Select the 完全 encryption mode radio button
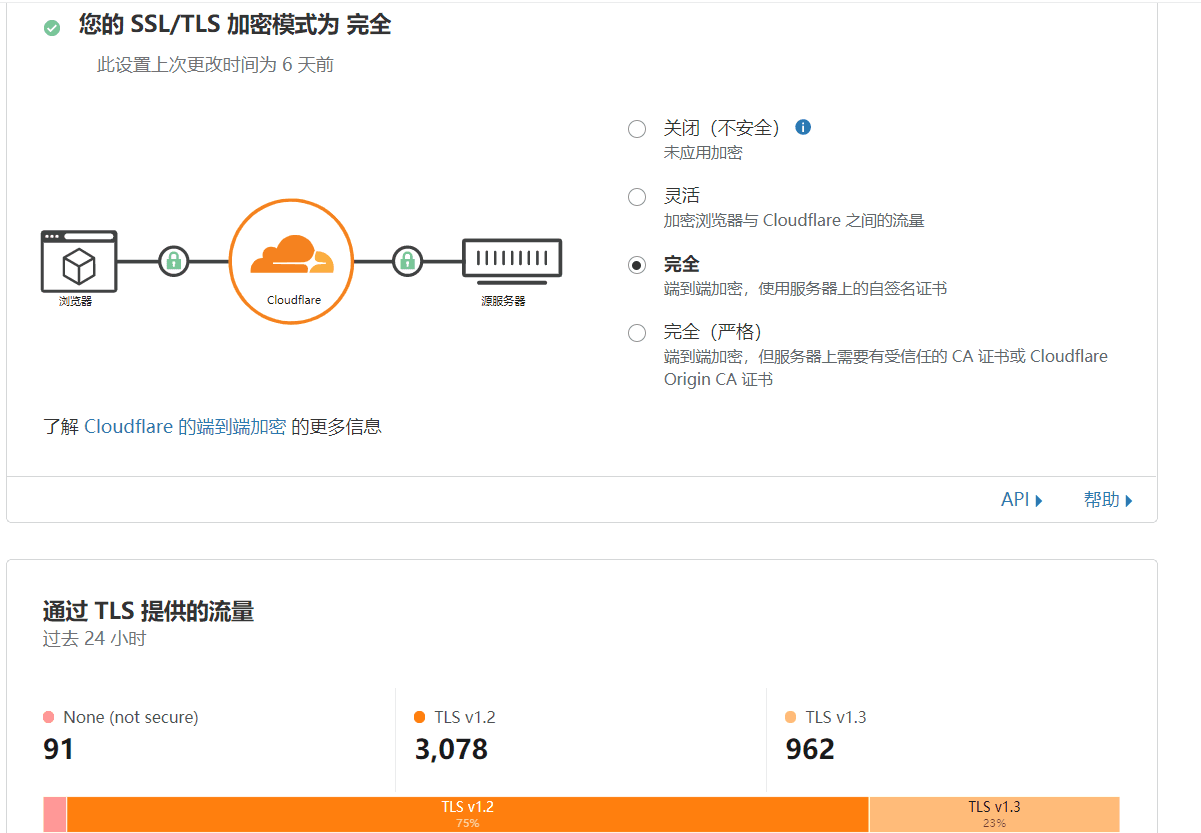The height and width of the screenshot is (833, 1201). coord(637,265)
